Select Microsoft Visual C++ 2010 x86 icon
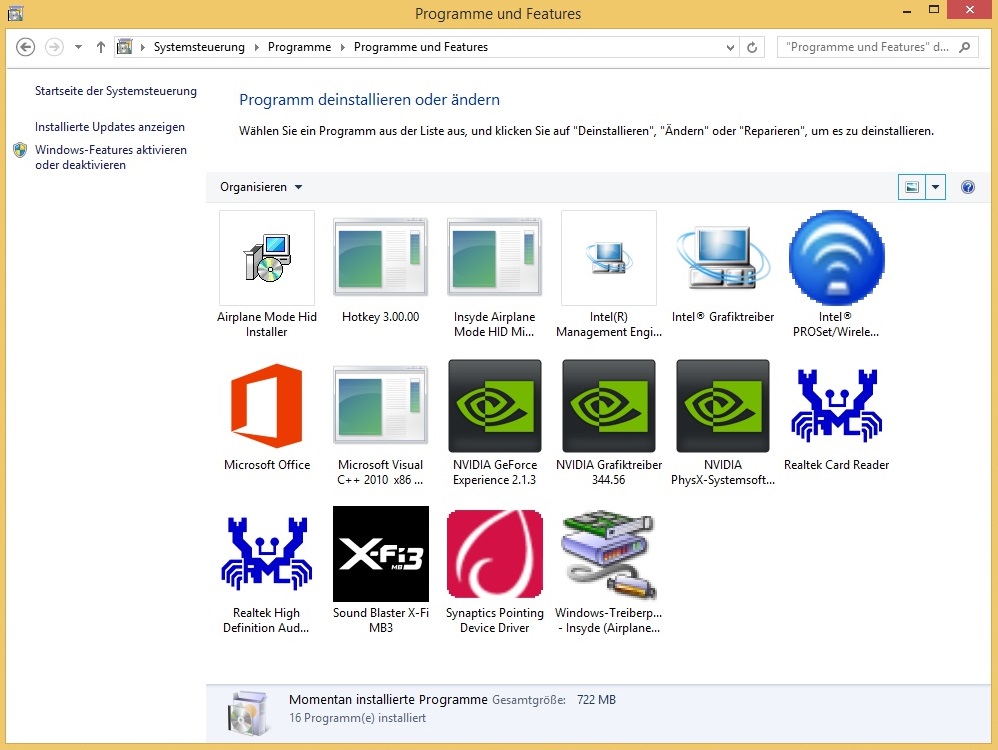 [x=381, y=406]
